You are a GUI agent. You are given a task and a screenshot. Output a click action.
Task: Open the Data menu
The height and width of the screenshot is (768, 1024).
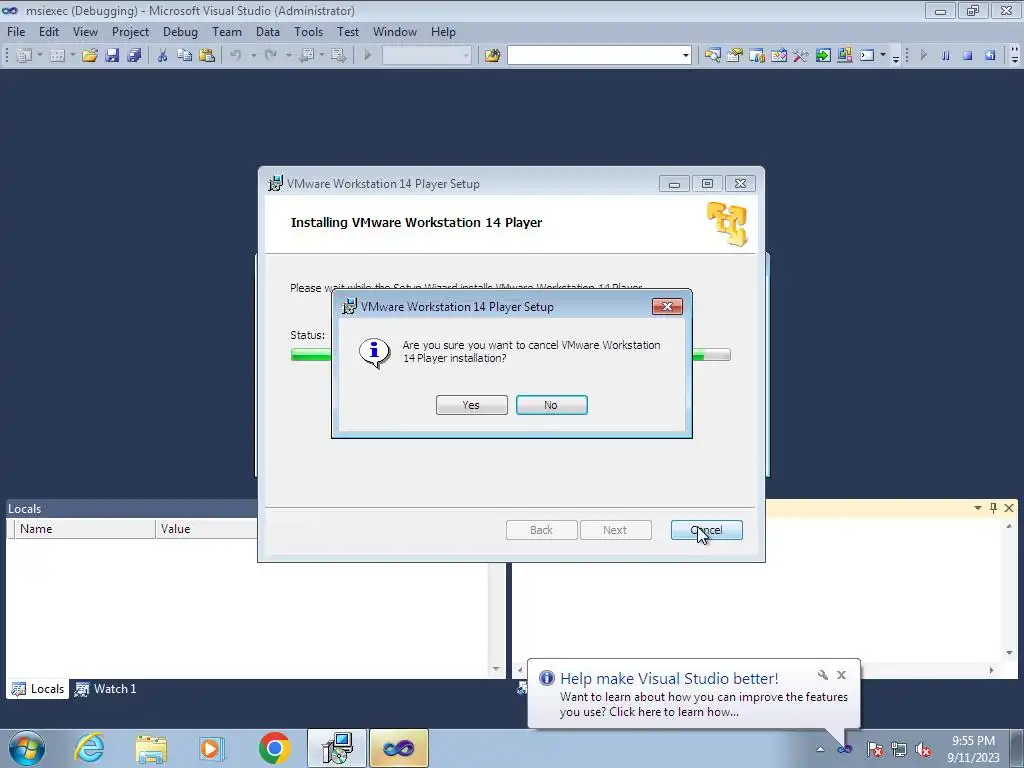268,31
